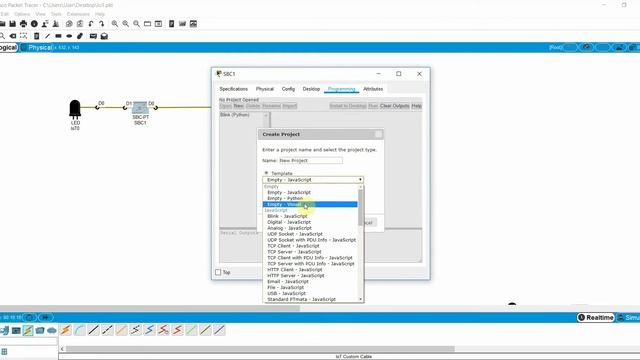Viewport: 640px width, 360px height.
Task: Click the Print toolbar icon
Action: pyautogui.click(x=23, y=24)
